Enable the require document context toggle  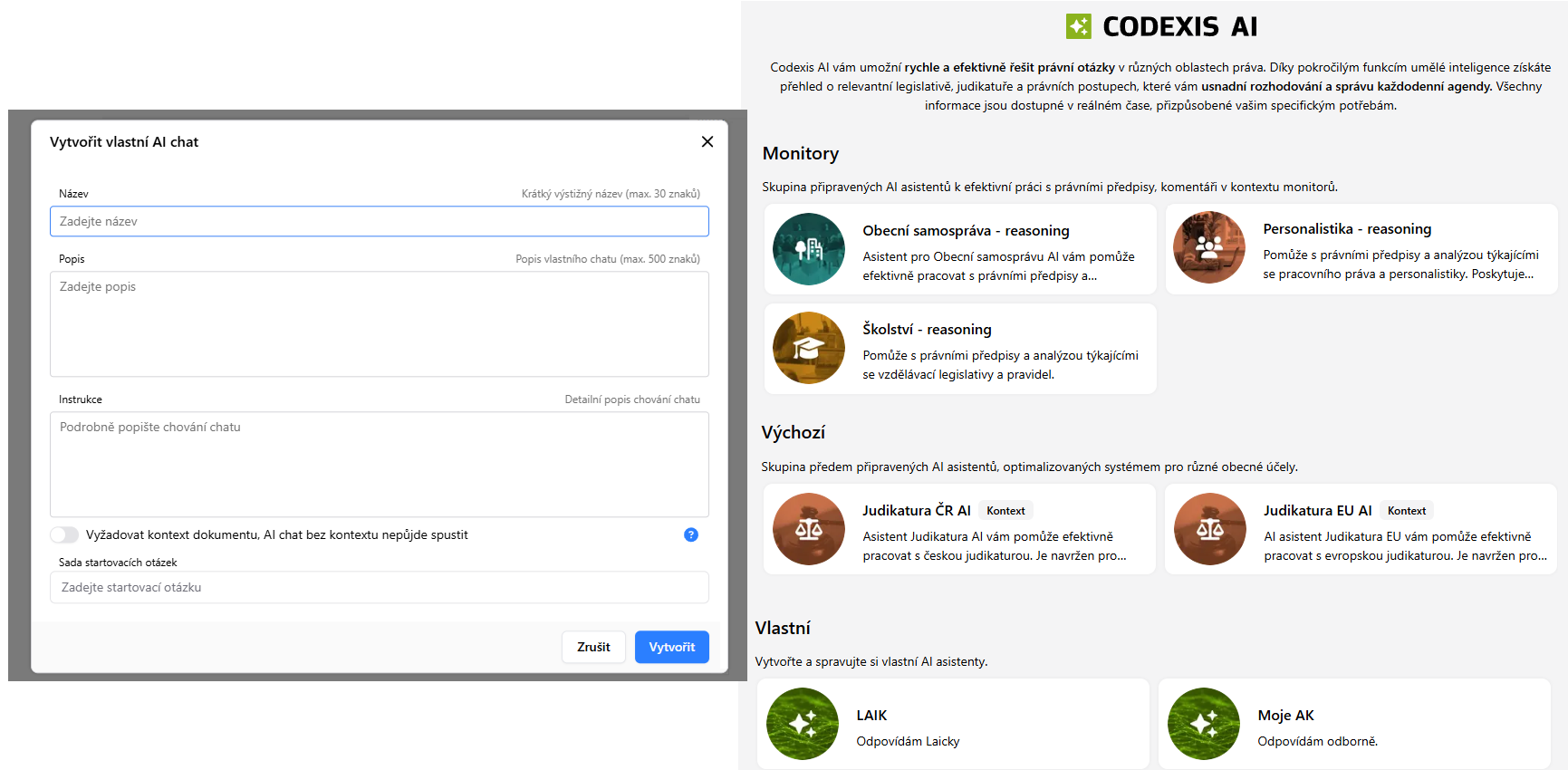pyautogui.click(x=64, y=534)
